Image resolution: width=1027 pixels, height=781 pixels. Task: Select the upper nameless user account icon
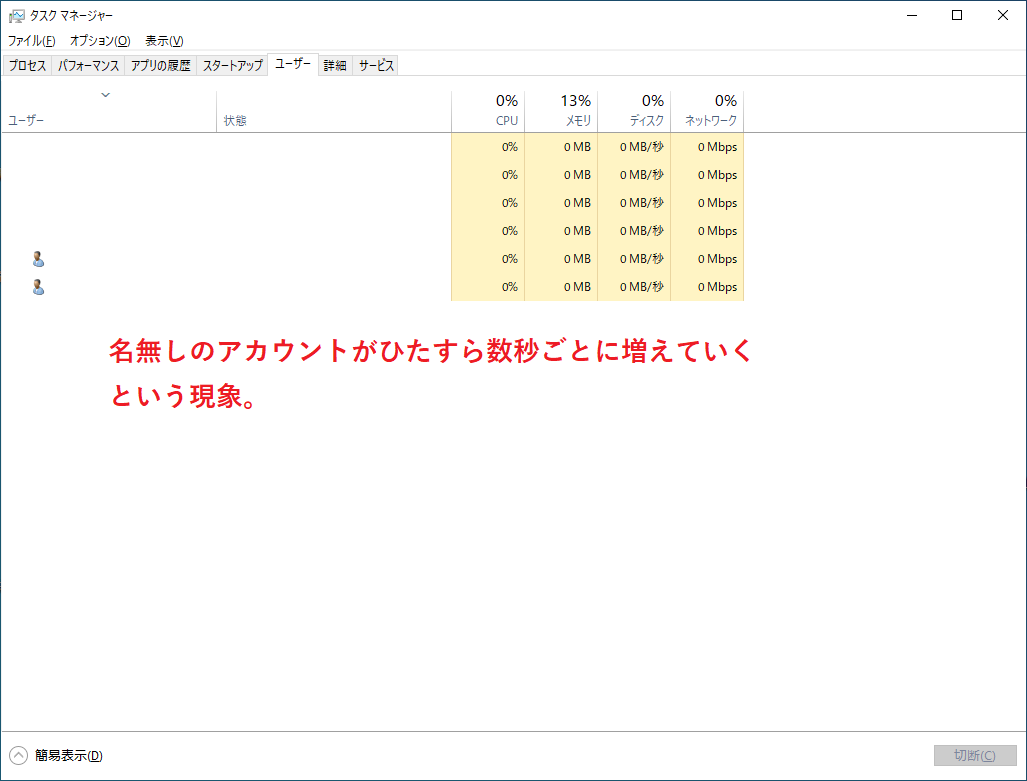(x=38, y=259)
